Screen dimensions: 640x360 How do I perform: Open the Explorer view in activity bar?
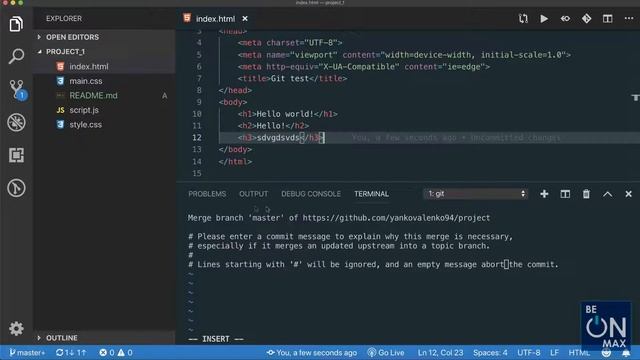16,24
